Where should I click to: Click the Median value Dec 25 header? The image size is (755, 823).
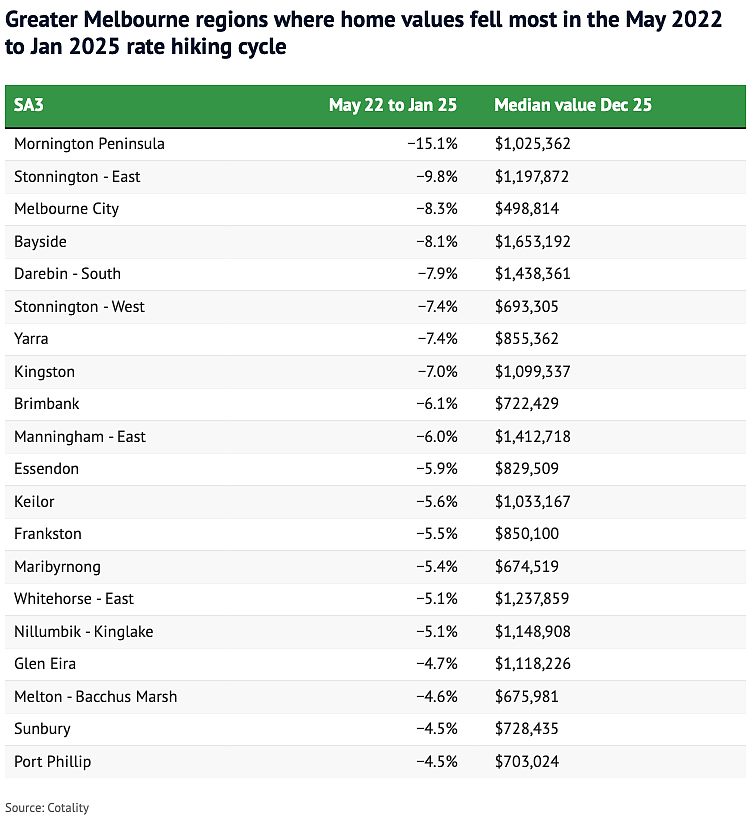tap(573, 105)
